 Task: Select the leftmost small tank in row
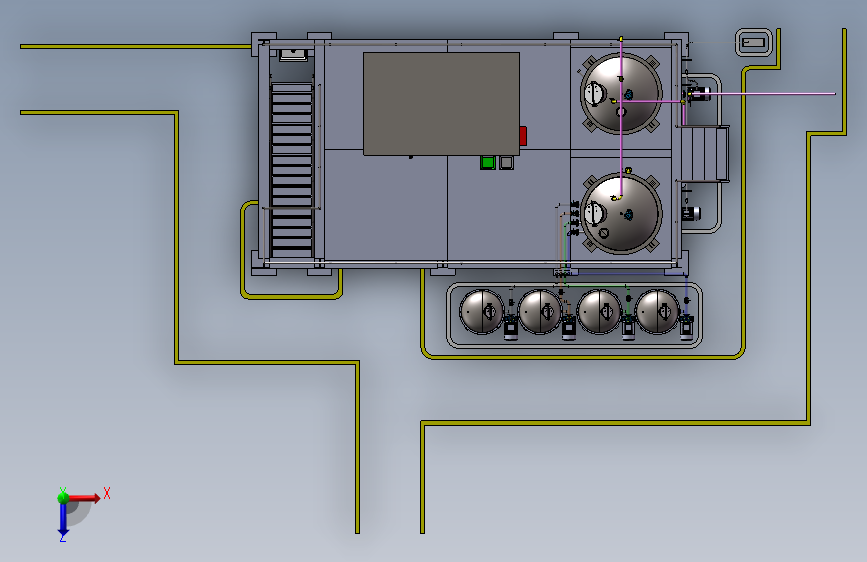pyautogui.click(x=482, y=311)
